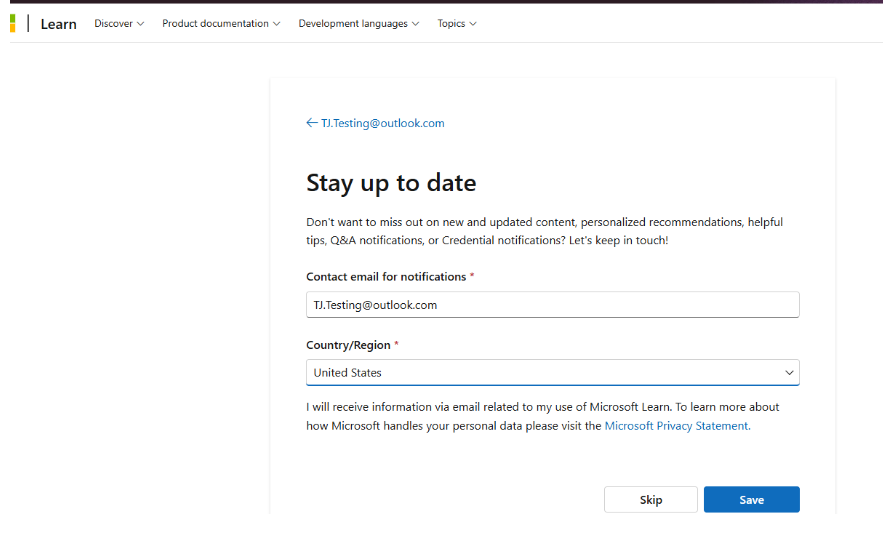The height and width of the screenshot is (551, 883).
Task: Click the Country/Region field label
Action: [348, 345]
